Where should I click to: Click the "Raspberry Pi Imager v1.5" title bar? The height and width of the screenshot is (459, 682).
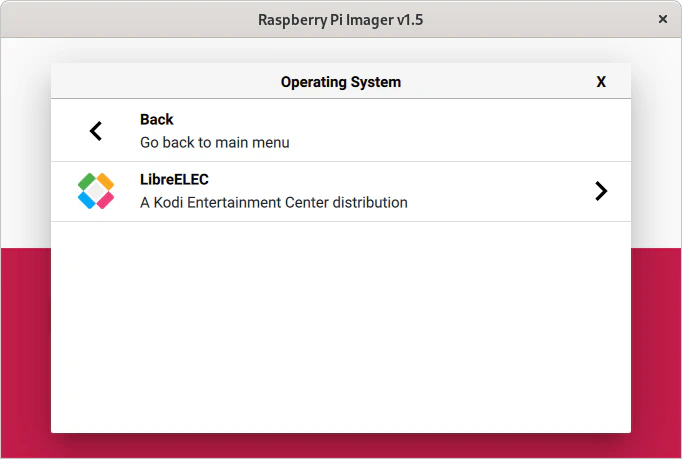(x=341, y=20)
